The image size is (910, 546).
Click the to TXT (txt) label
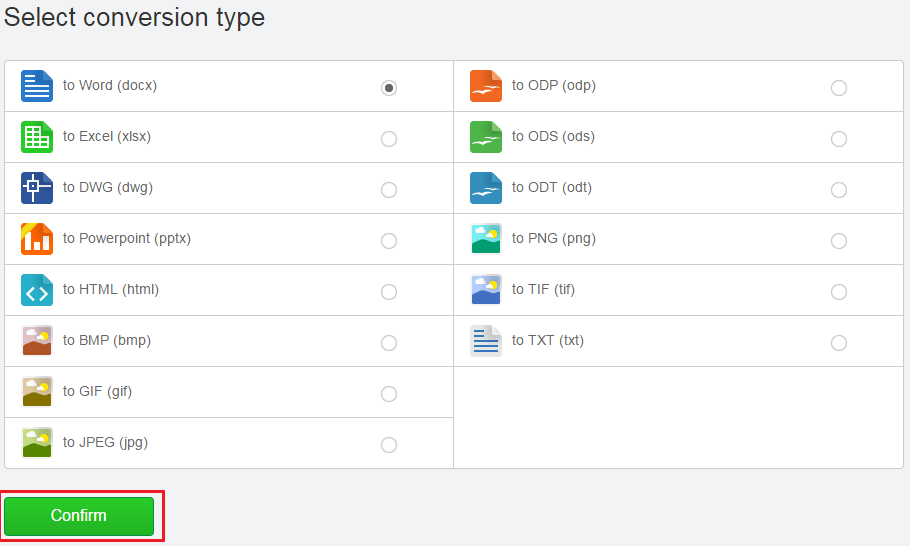[x=548, y=341]
